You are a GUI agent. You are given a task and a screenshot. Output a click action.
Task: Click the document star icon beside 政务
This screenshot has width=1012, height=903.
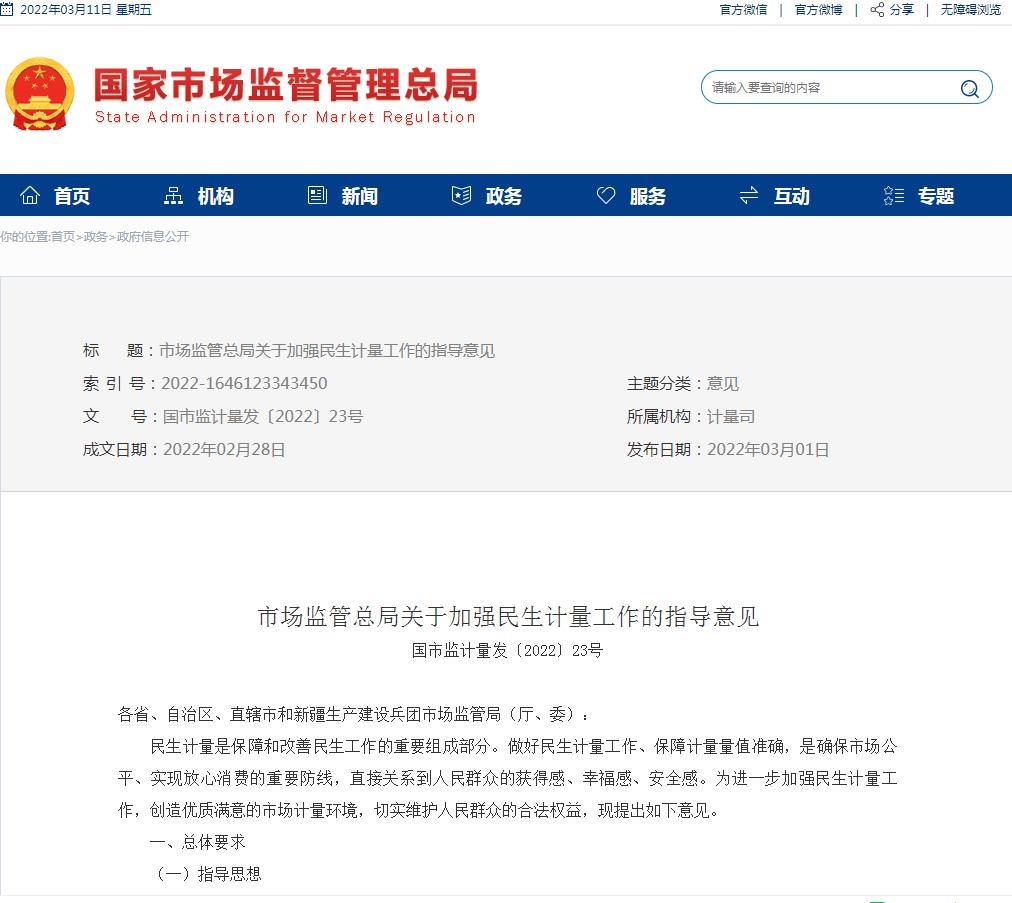461,195
